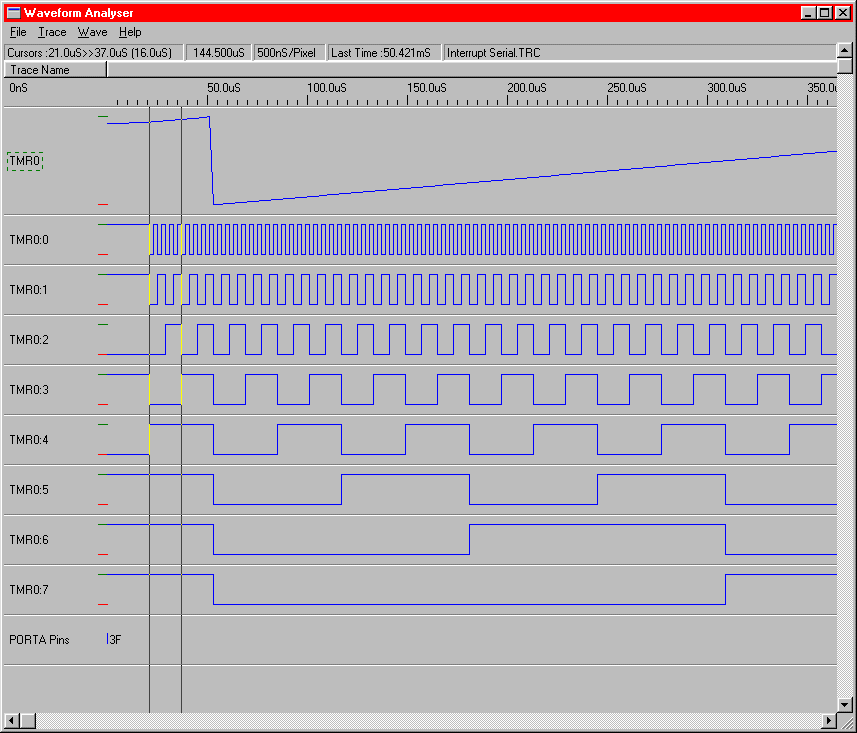The image size is (857, 733).
Task: Click the 3F value in PORTA Pins row
Action: pyautogui.click(x=115, y=640)
